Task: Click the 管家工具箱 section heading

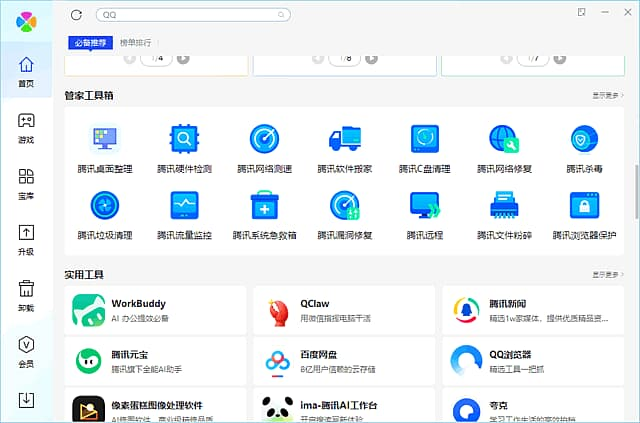Action: [89, 96]
